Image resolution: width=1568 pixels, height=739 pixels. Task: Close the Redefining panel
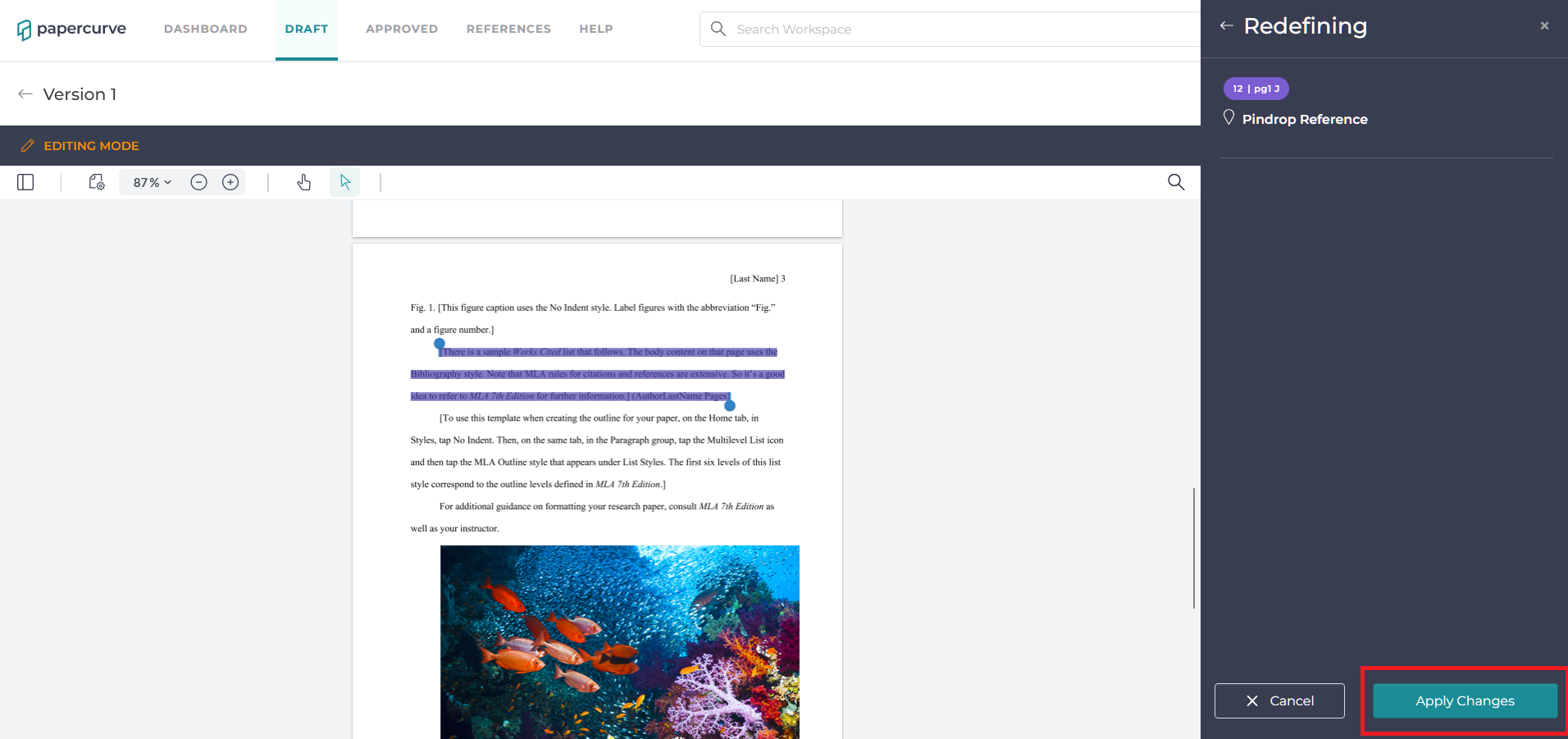click(1544, 26)
